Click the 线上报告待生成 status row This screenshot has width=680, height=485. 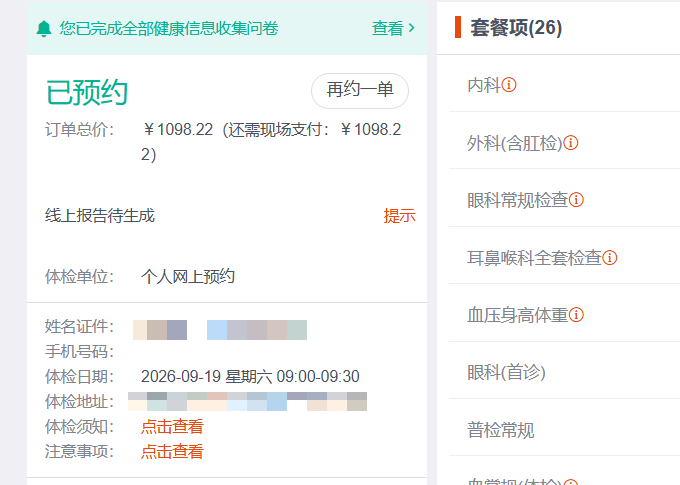pos(227,216)
